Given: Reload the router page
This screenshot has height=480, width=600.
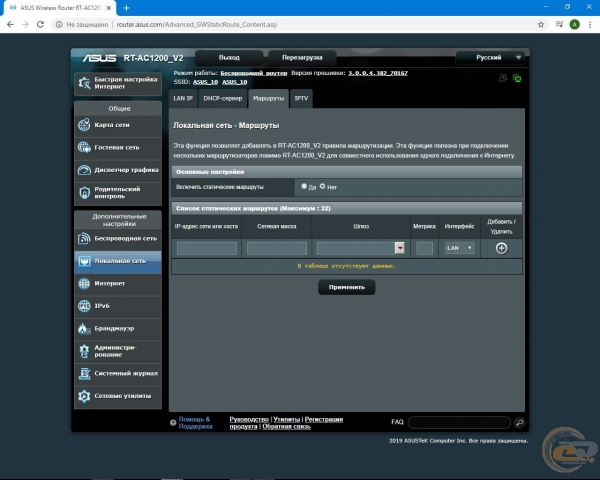Looking at the screenshot, I should 40,24.
